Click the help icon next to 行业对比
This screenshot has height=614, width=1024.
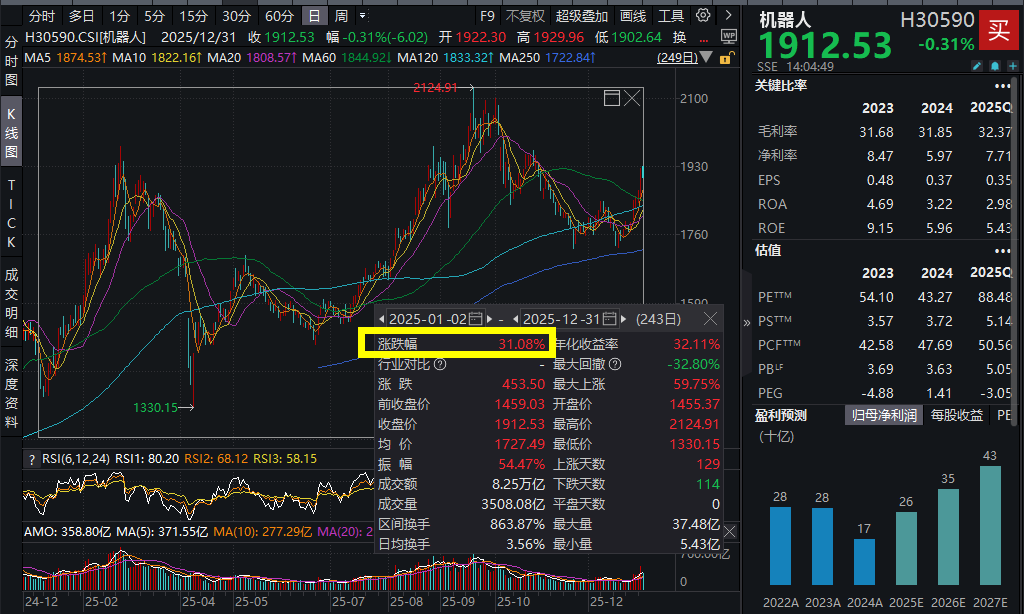(x=440, y=365)
